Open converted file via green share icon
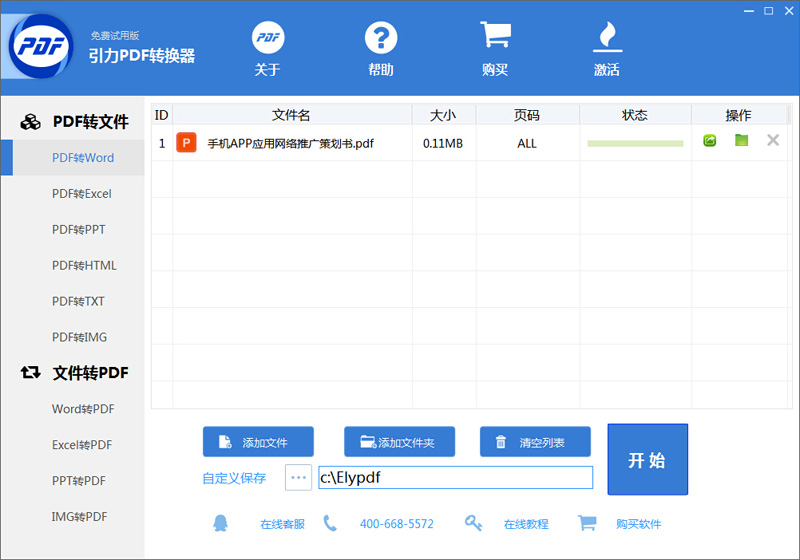This screenshot has width=800, height=560. [x=710, y=140]
